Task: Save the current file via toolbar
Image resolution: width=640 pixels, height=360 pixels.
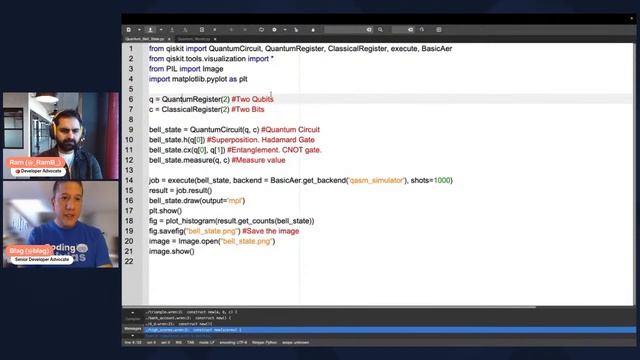Action: [172, 30]
